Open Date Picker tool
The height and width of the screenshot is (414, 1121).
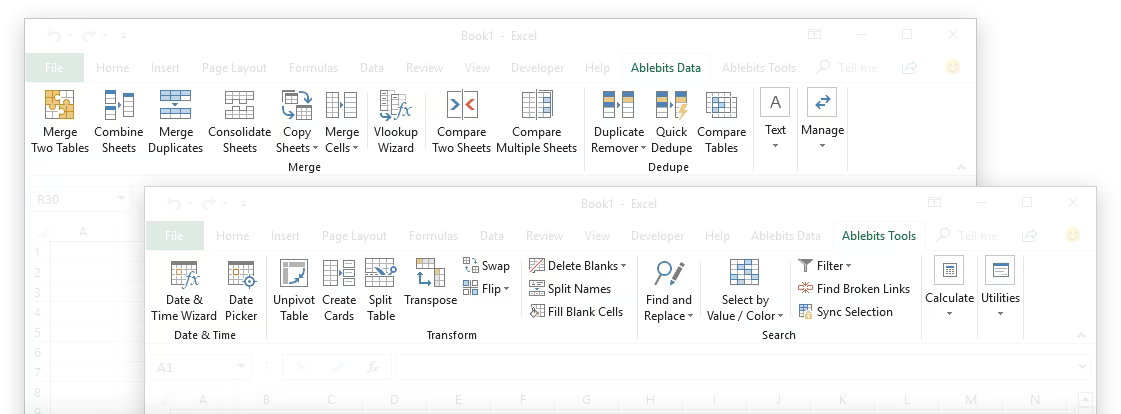[241, 290]
